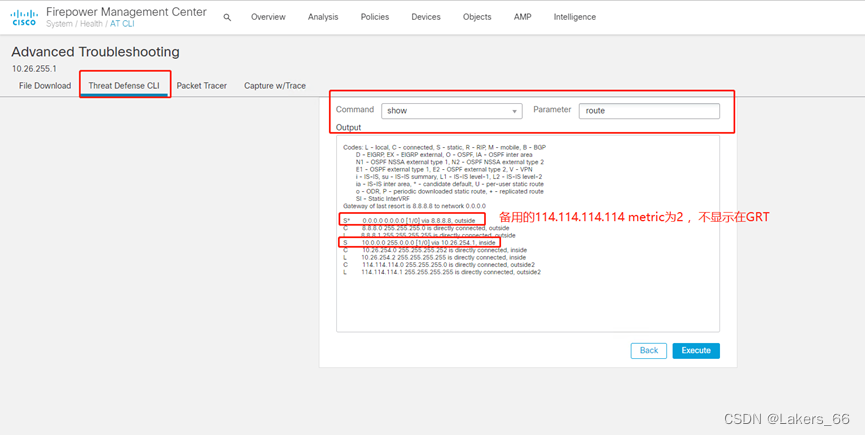Screen dimensions: 865x435
Task: Click the Execute button
Action: tap(696, 351)
